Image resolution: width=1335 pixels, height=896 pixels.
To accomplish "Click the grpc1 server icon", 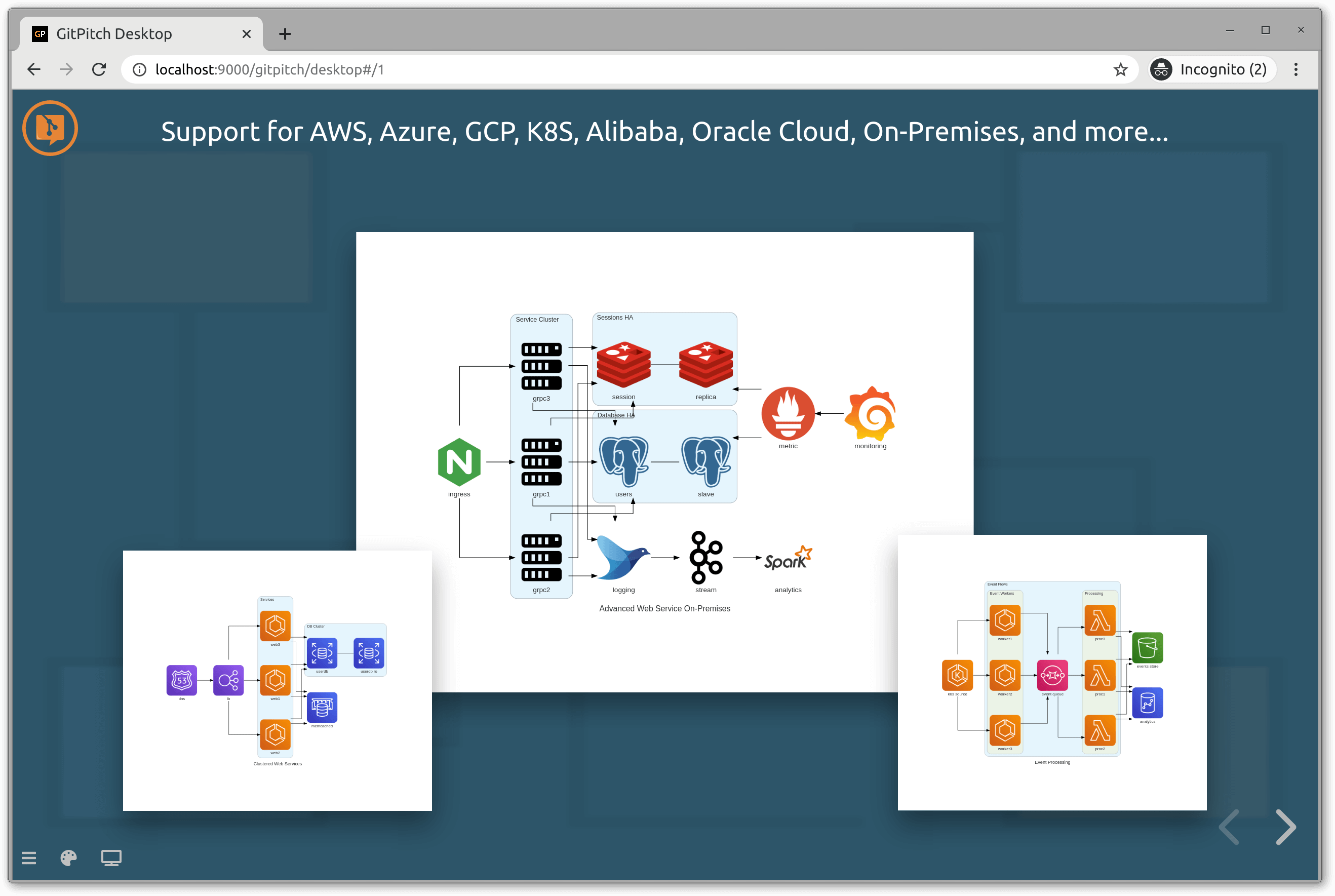I will [541, 462].
